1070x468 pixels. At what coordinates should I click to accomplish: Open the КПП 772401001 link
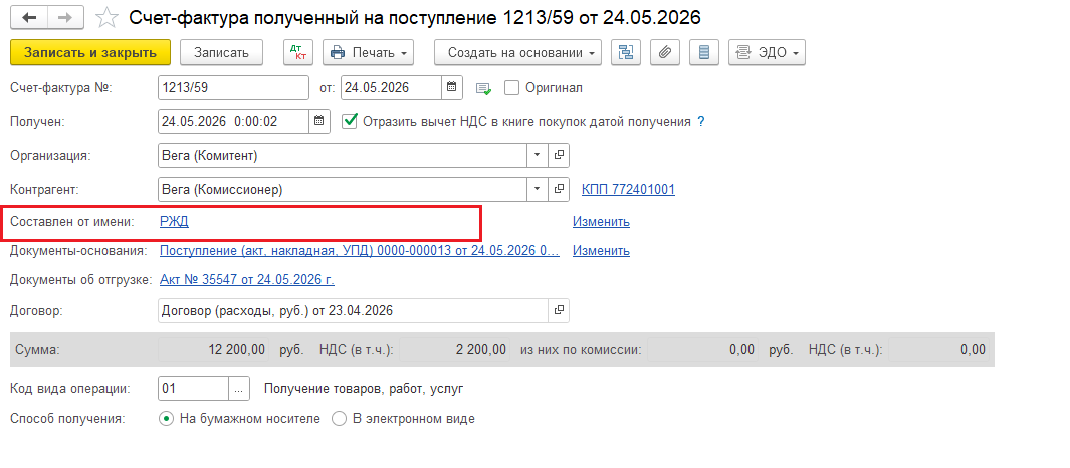click(628, 189)
